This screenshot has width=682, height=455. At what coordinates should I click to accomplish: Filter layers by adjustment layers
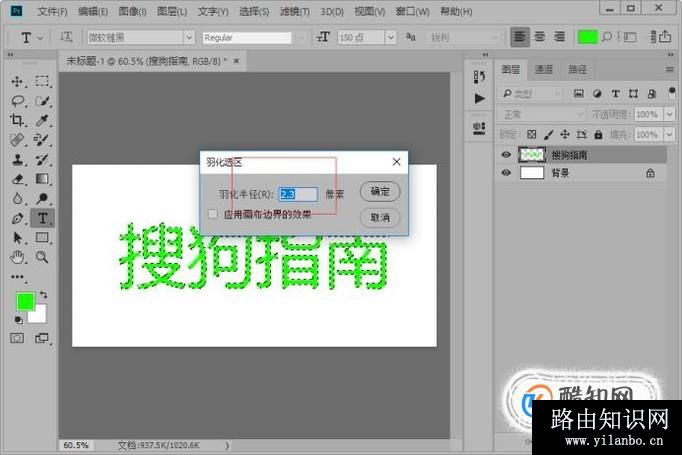[597, 94]
